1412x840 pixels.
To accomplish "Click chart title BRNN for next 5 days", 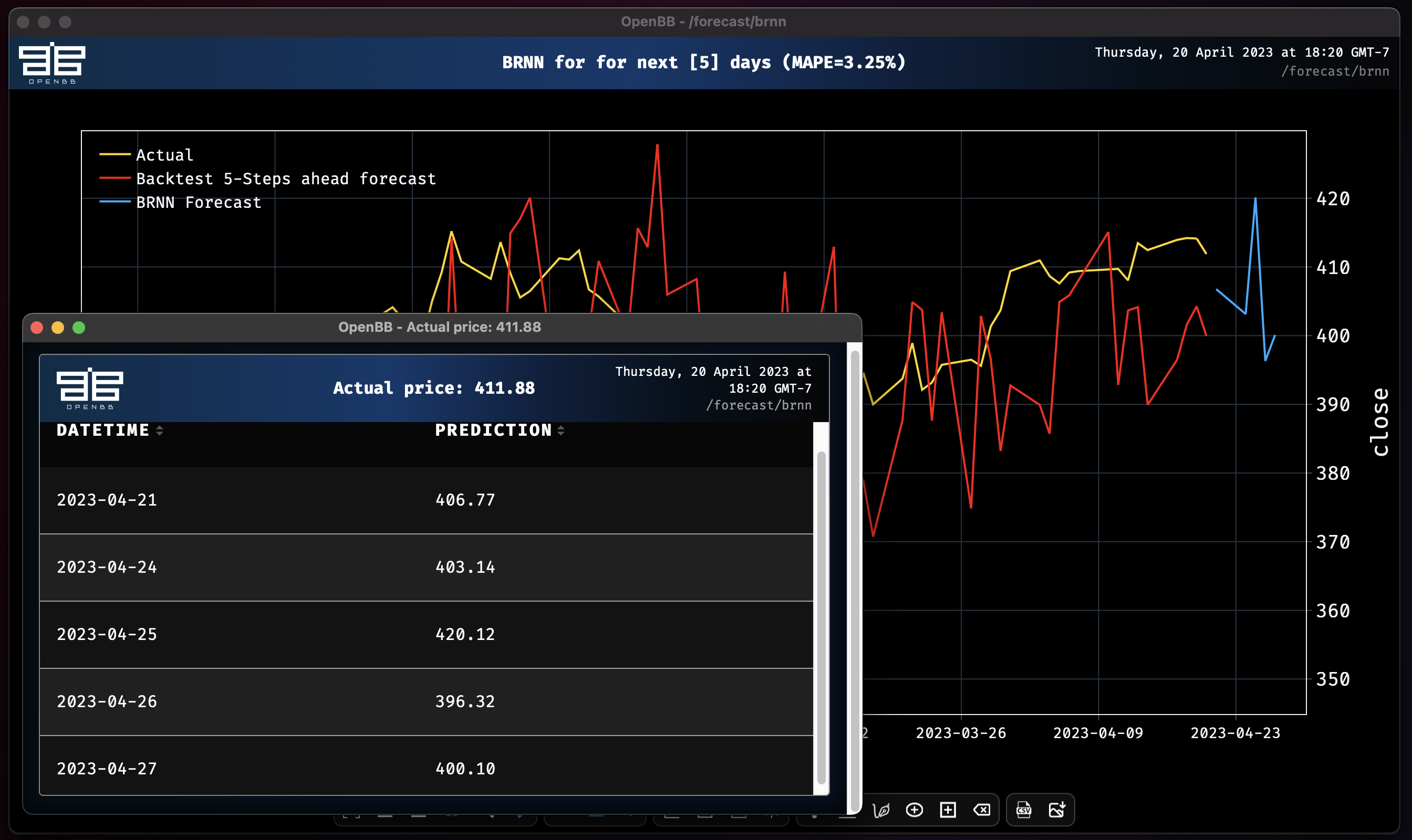I will tap(704, 62).
